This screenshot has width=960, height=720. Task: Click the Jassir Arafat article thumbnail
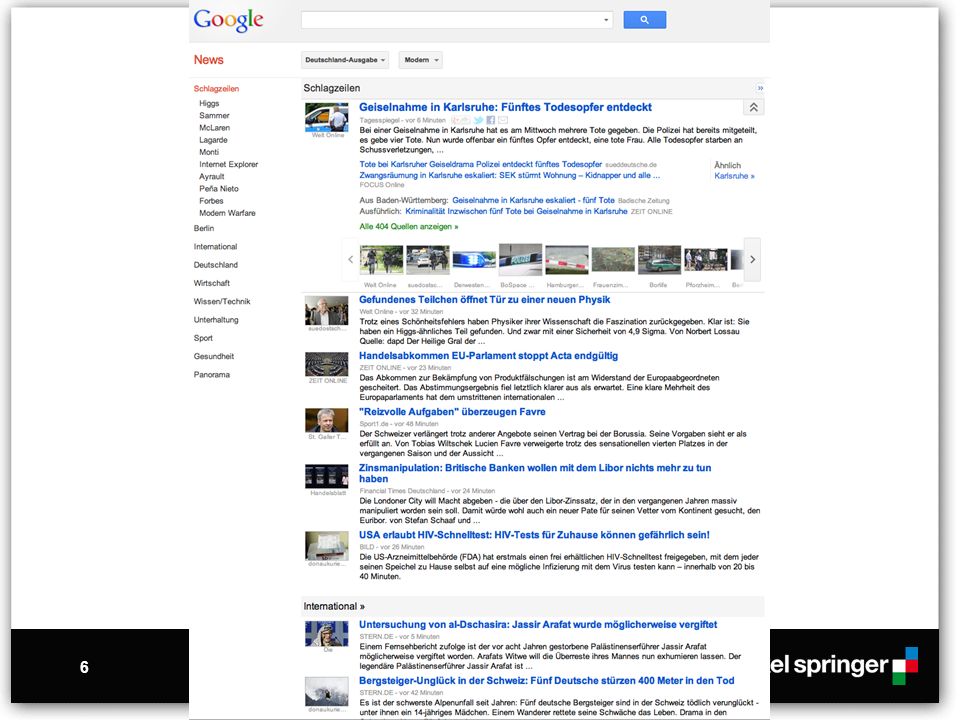pyautogui.click(x=326, y=634)
